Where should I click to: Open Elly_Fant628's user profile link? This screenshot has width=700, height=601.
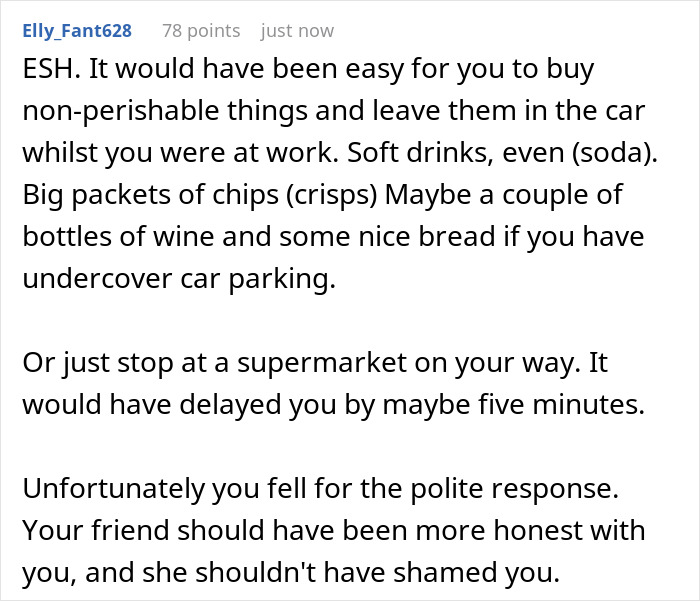pos(77,31)
